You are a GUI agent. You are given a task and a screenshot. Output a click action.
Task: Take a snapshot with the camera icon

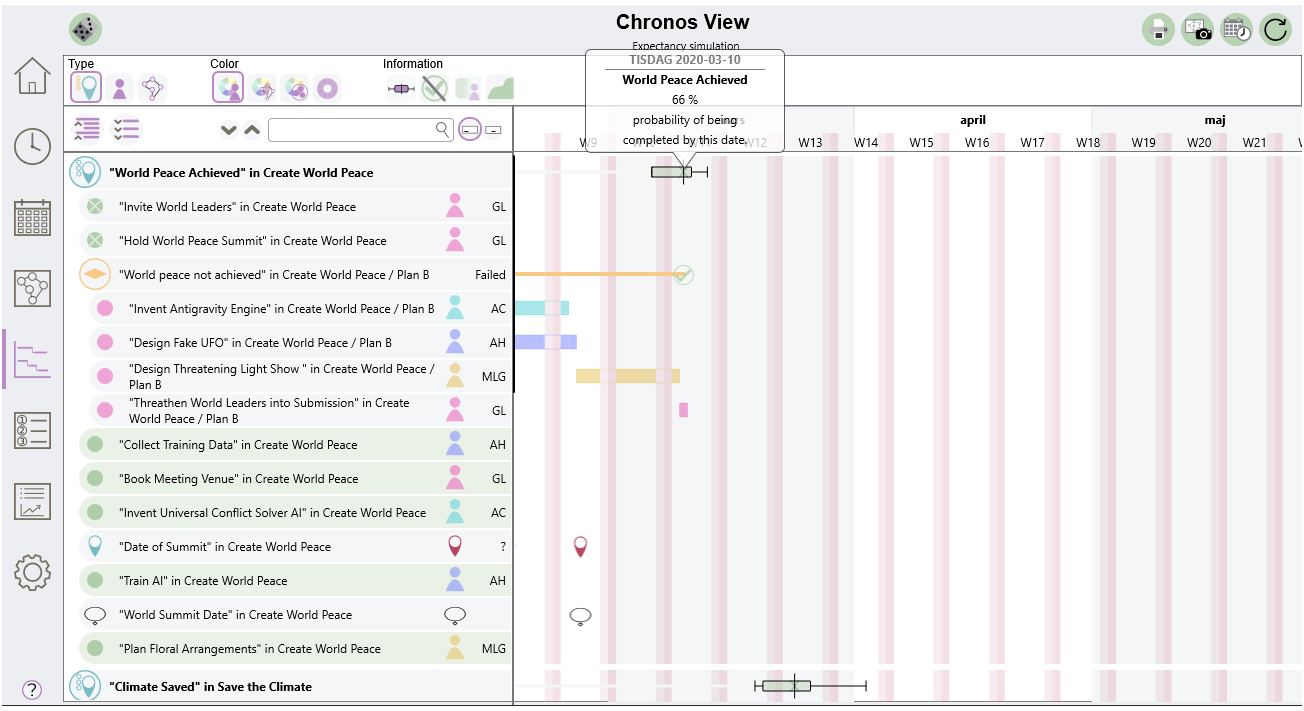pos(1197,30)
